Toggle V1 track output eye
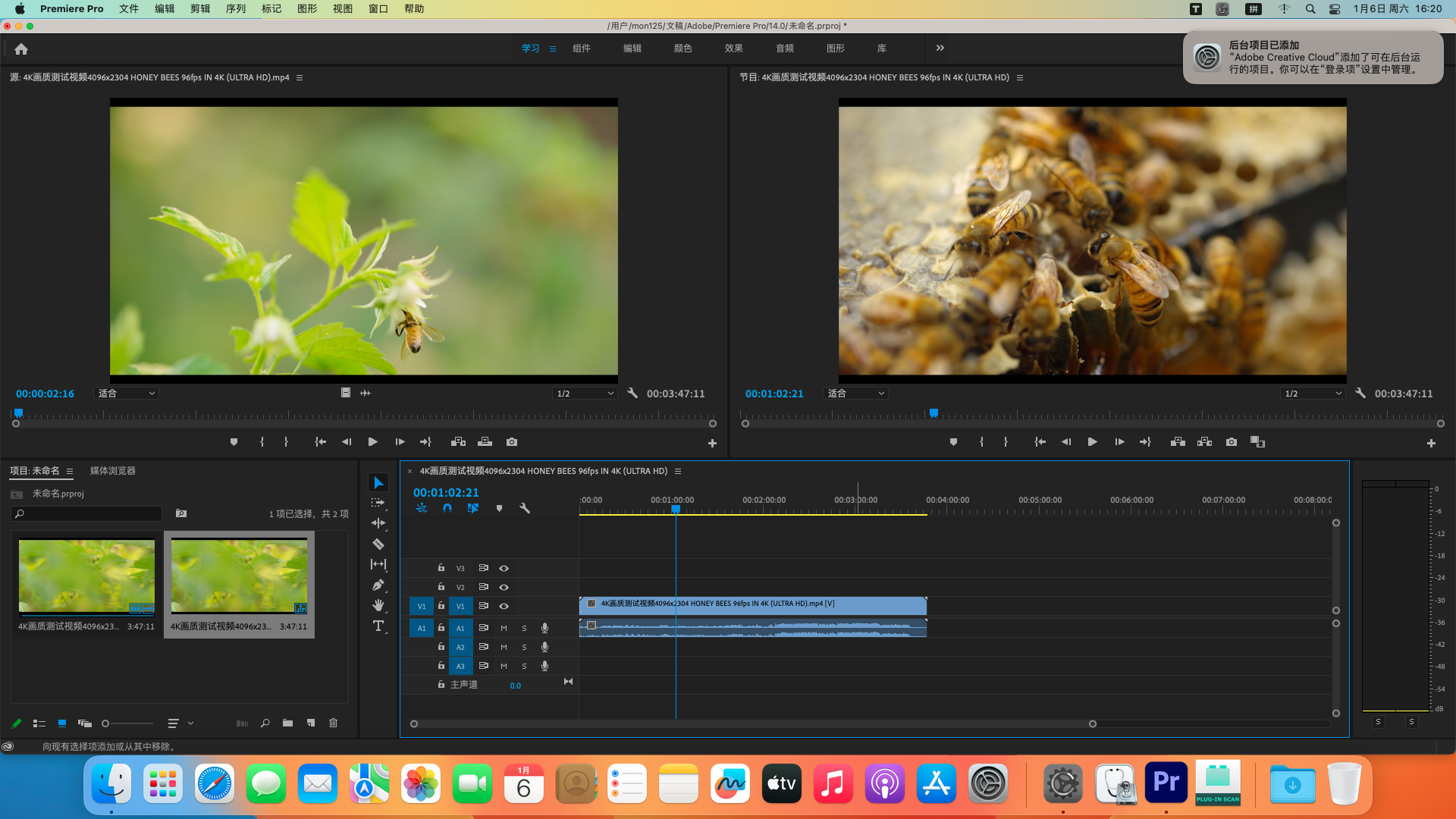 tap(504, 606)
